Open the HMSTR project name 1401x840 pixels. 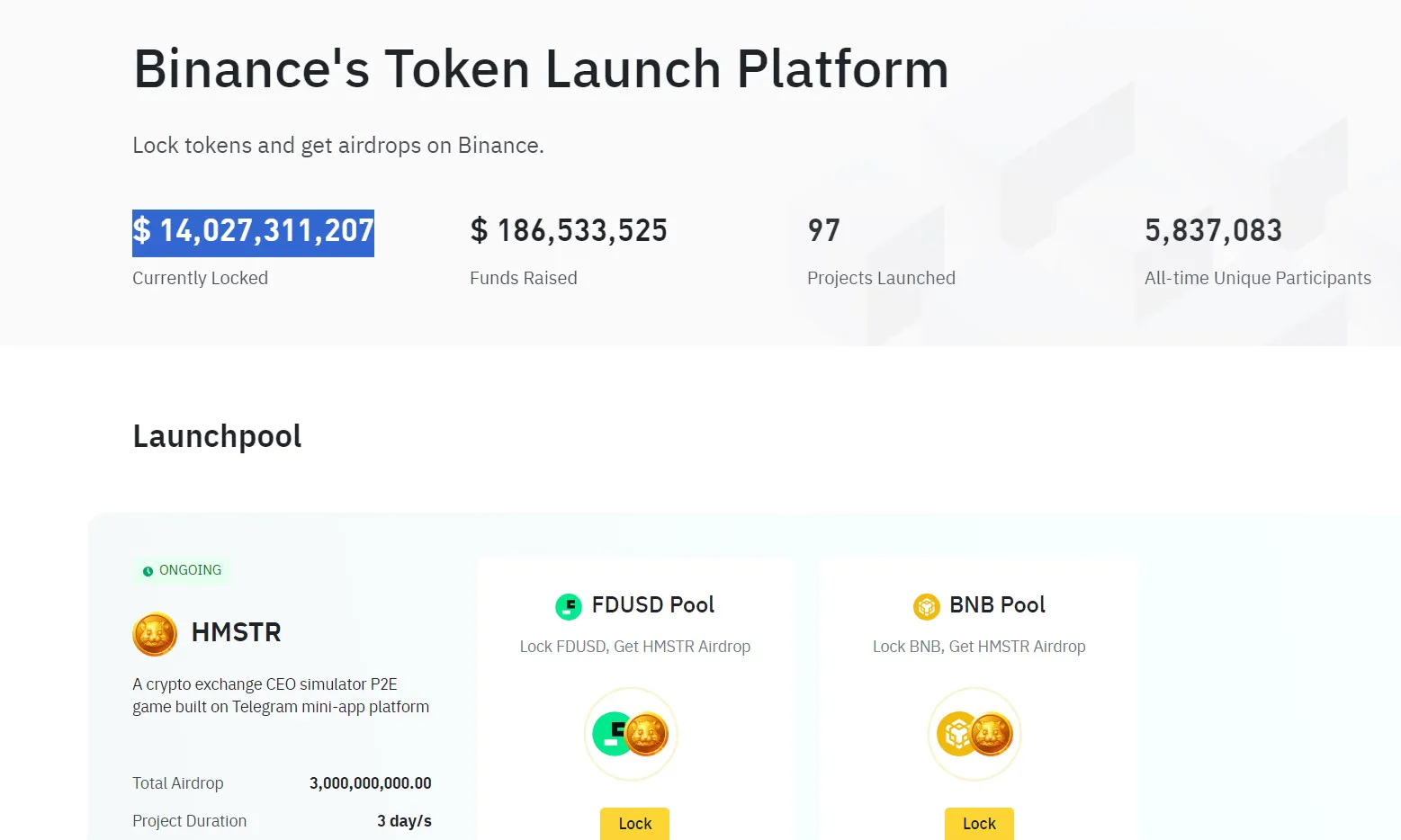[x=237, y=632]
